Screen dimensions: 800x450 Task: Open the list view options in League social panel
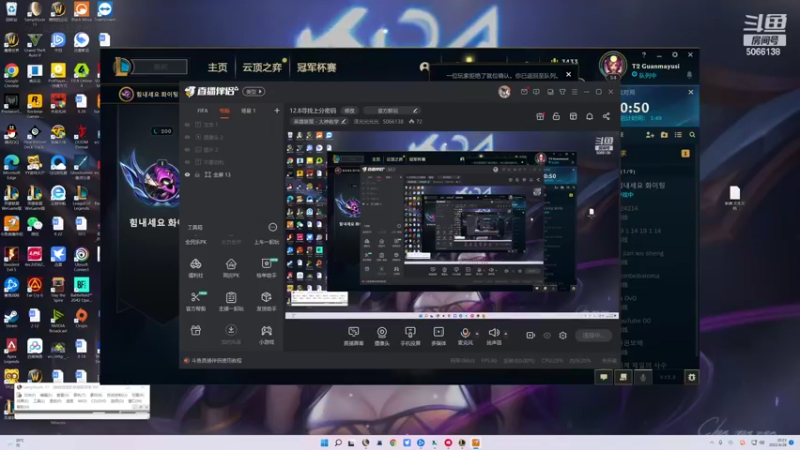point(678,135)
